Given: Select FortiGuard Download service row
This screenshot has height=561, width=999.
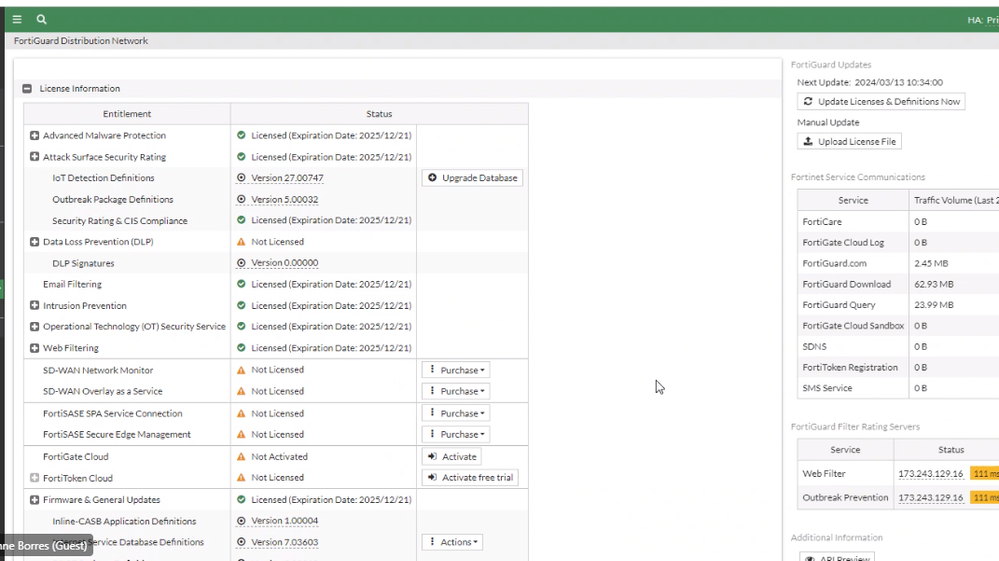Looking at the screenshot, I should (898, 284).
